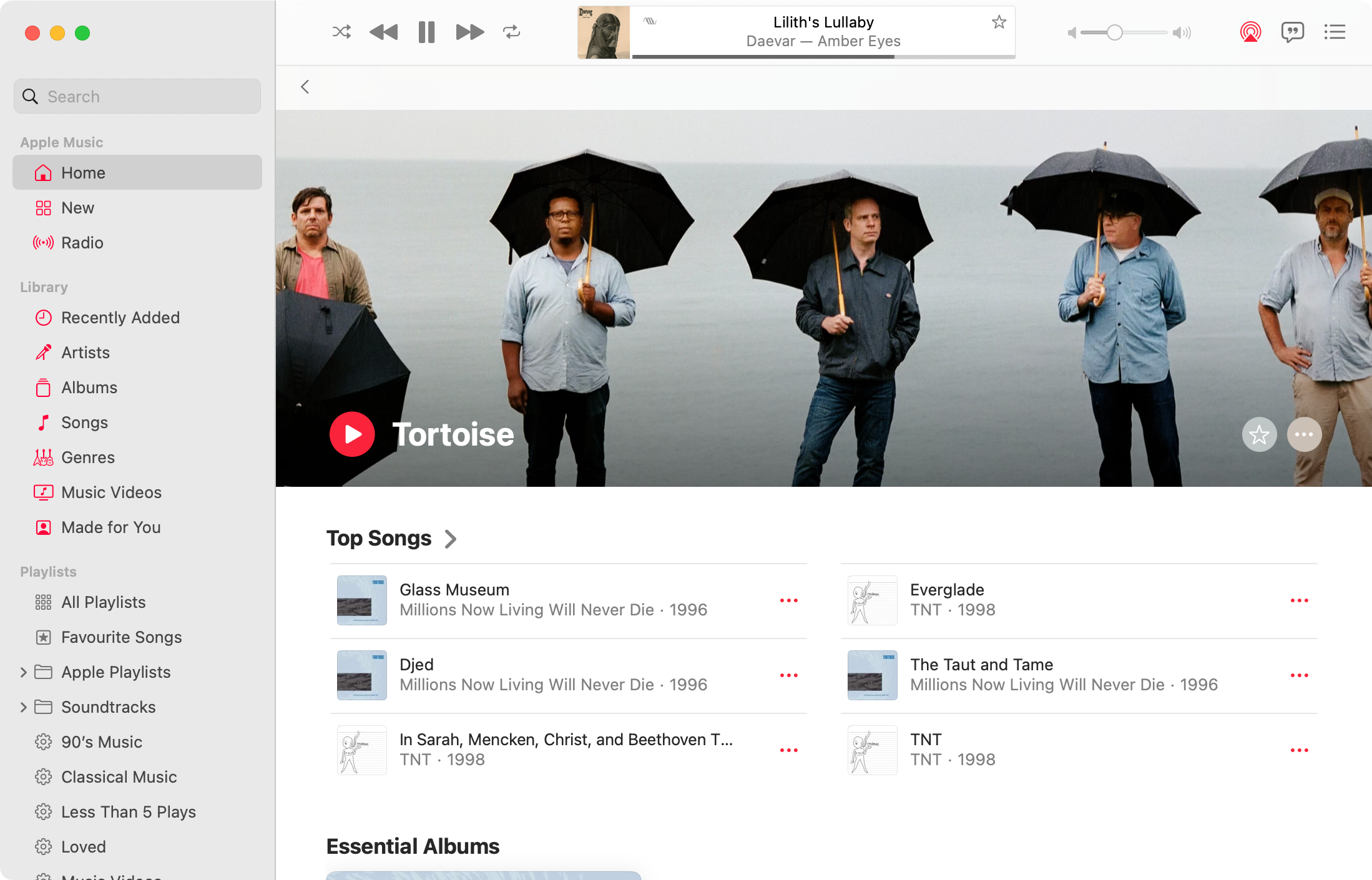Click the Less Than 5 Plays gear icon

(x=43, y=812)
